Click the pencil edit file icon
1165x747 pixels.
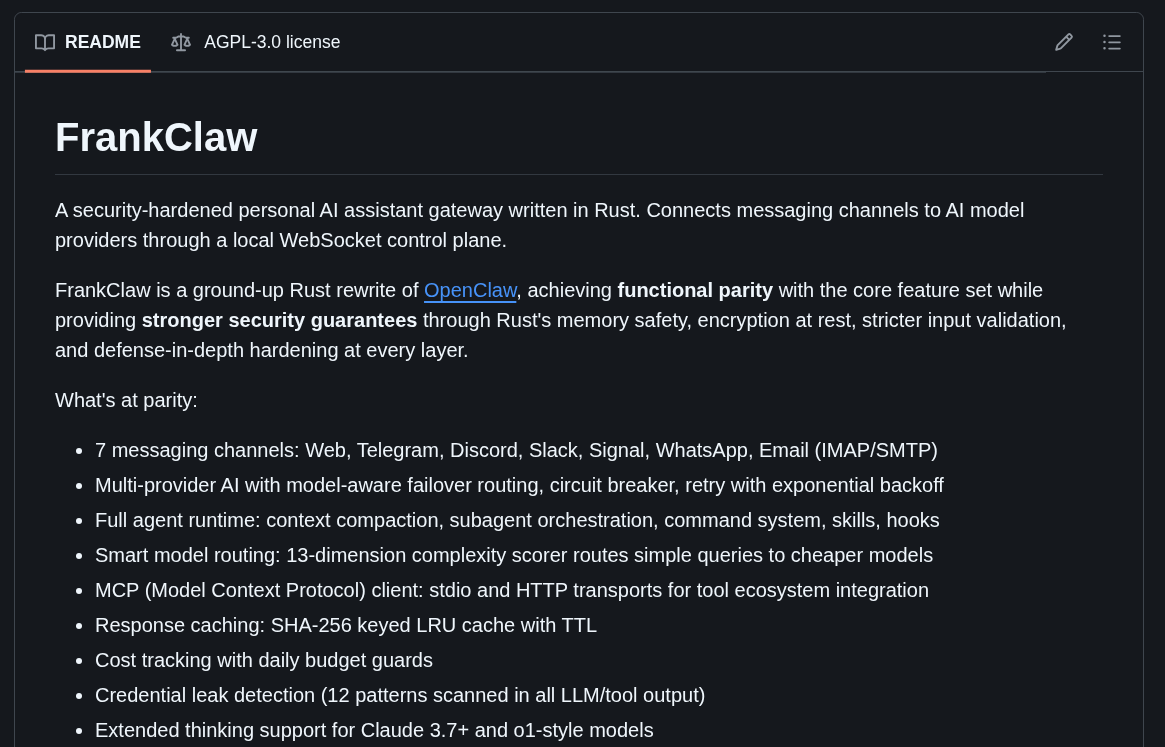(1064, 42)
